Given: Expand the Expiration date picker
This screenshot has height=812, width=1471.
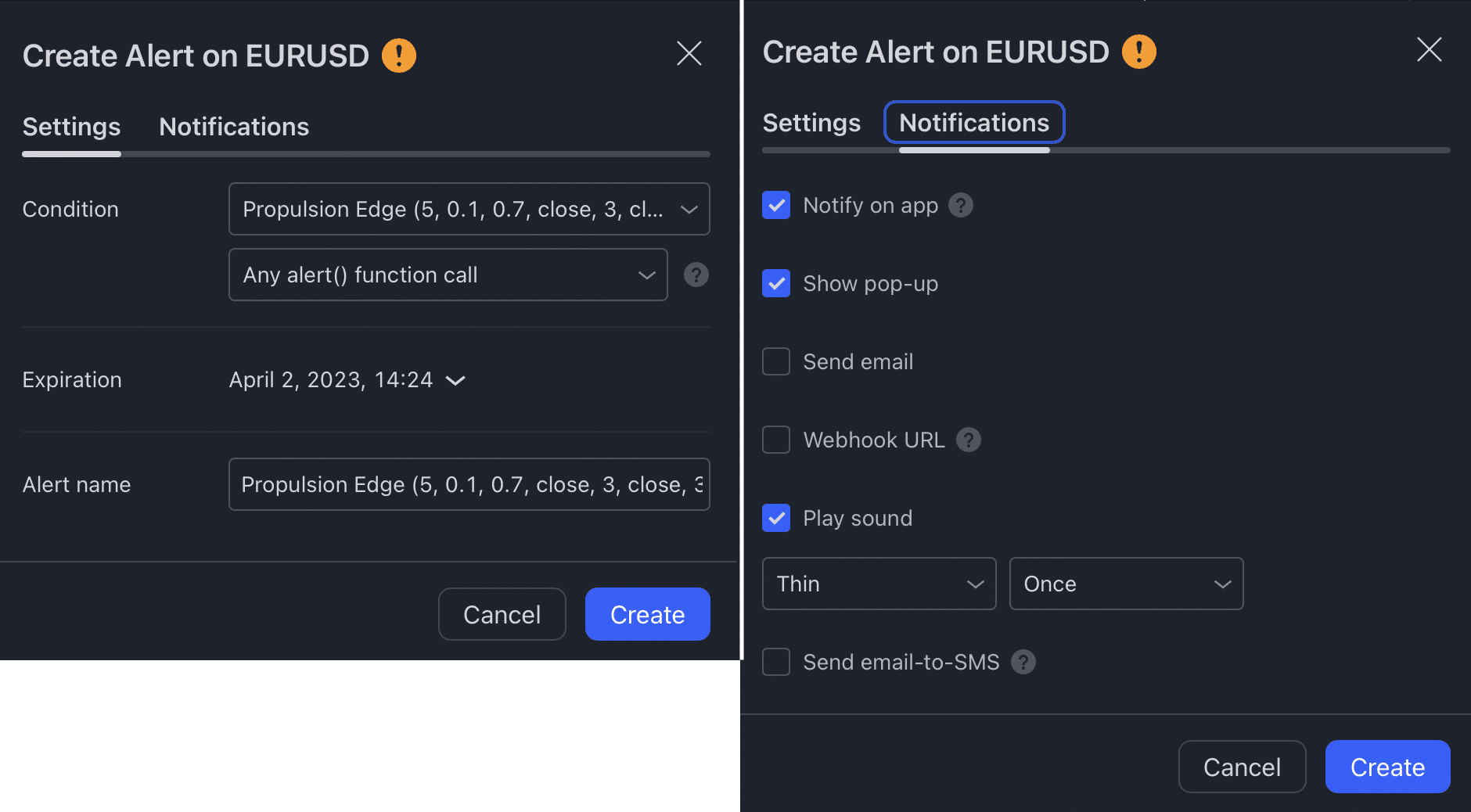Looking at the screenshot, I should coord(347,380).
